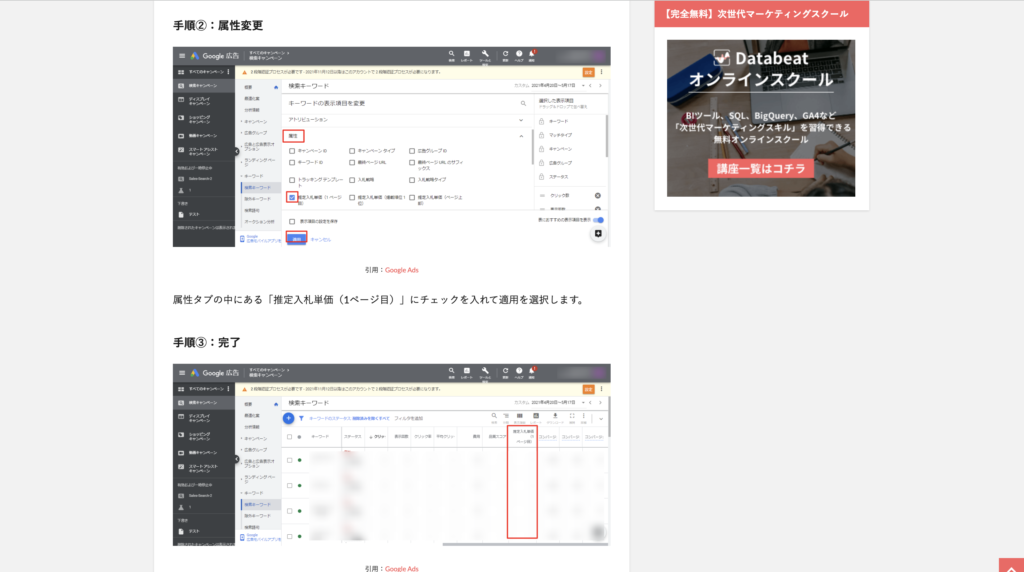
Task: Click the blue plus button in 手順③ screenshot
Action: (289, 418)
